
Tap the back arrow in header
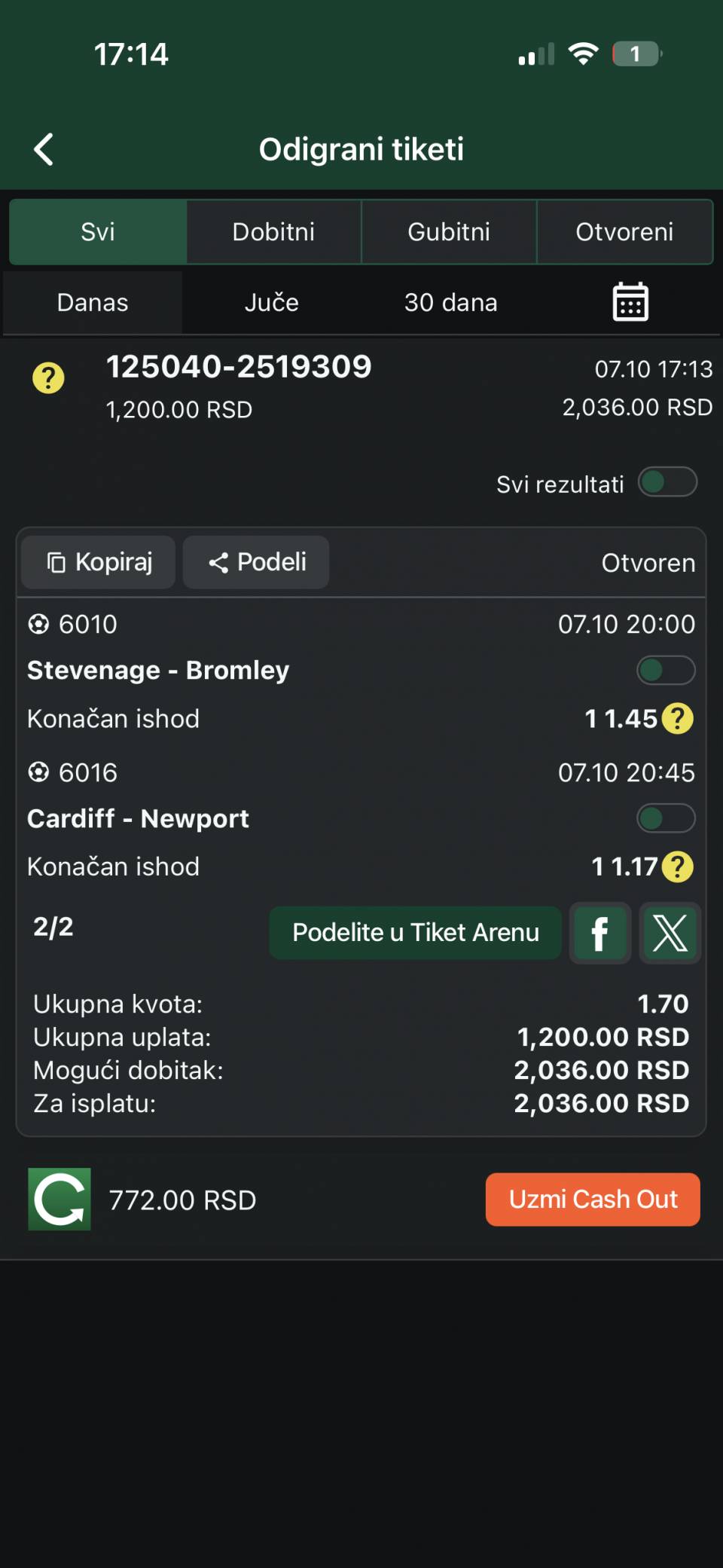44,149
